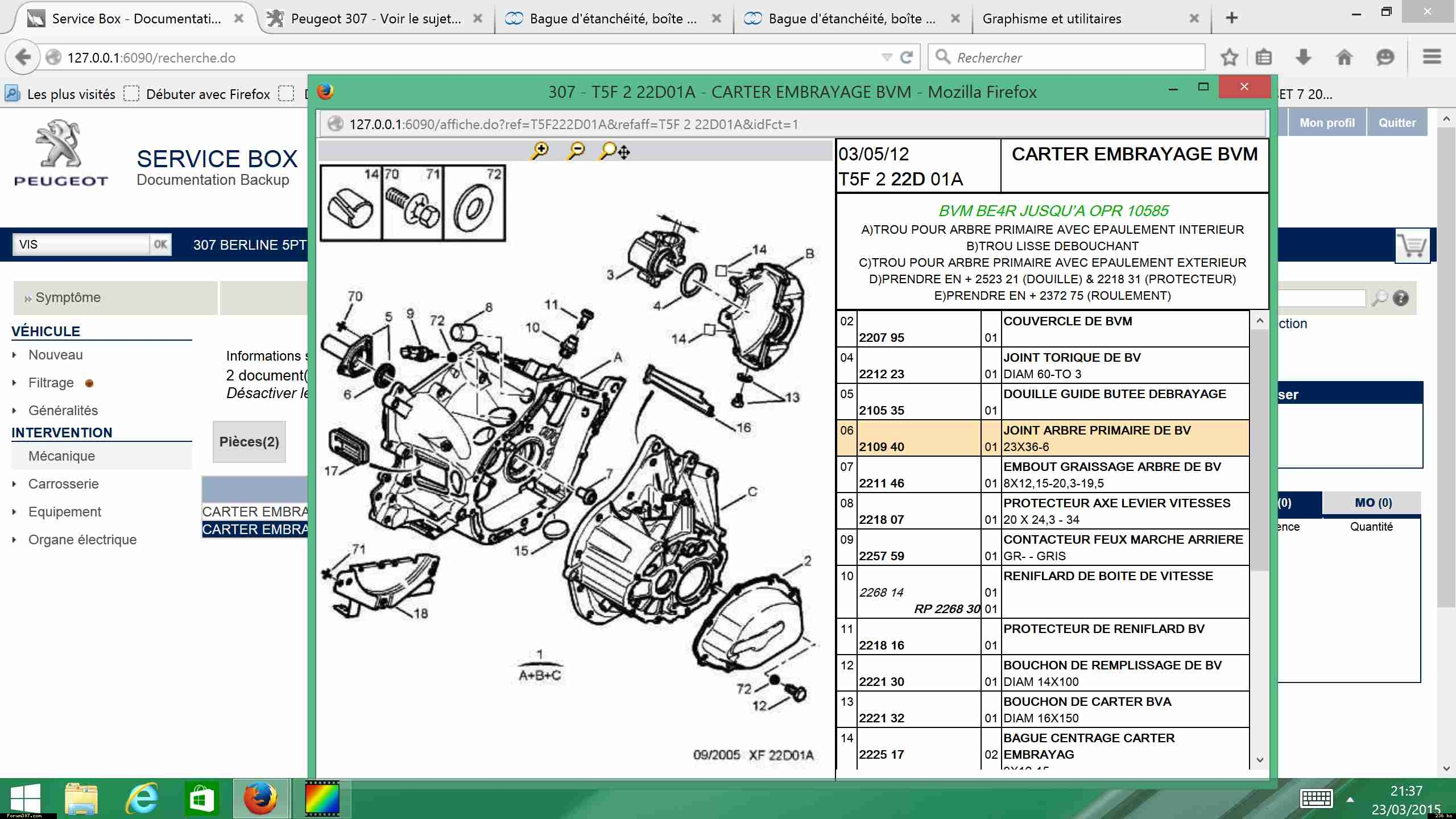Screen dimensions: 1456x819
Task: Click the zoom in magnifier icon
Action: (539, 151)
